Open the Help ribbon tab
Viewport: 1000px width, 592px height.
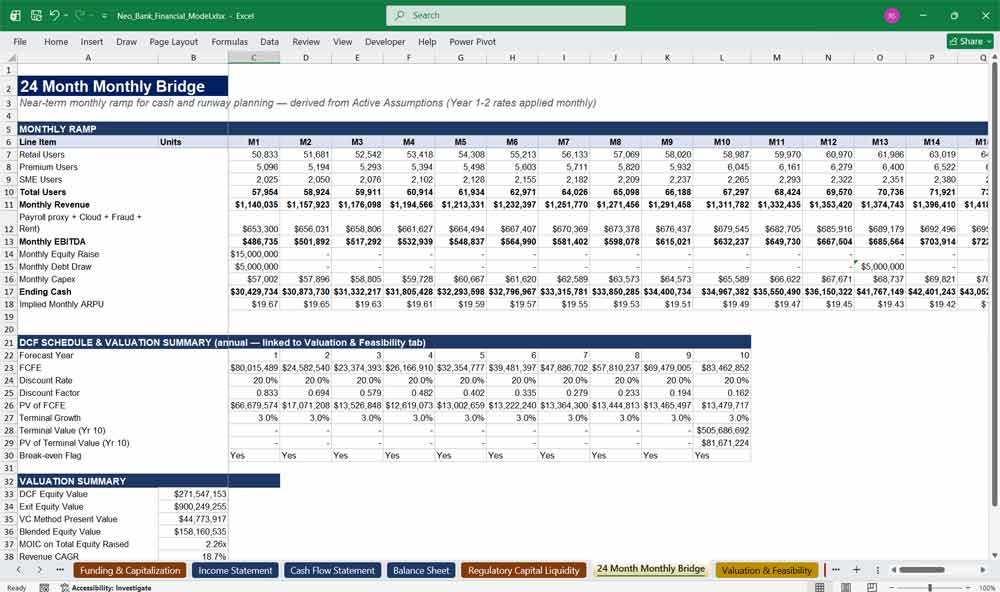427,41
